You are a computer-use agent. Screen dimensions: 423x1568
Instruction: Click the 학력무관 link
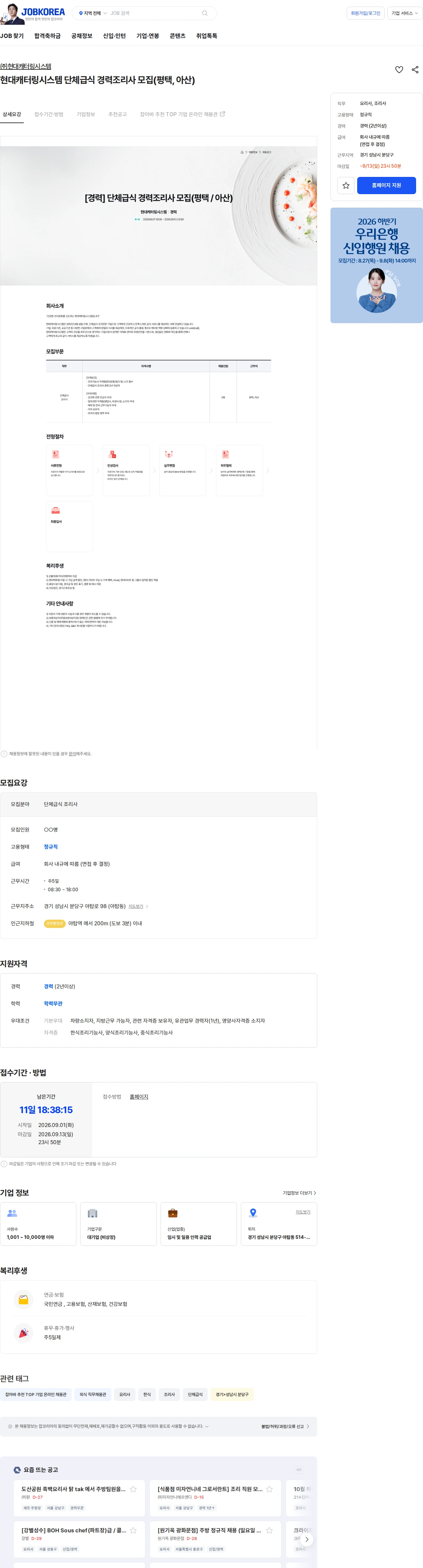point(53,1003)
